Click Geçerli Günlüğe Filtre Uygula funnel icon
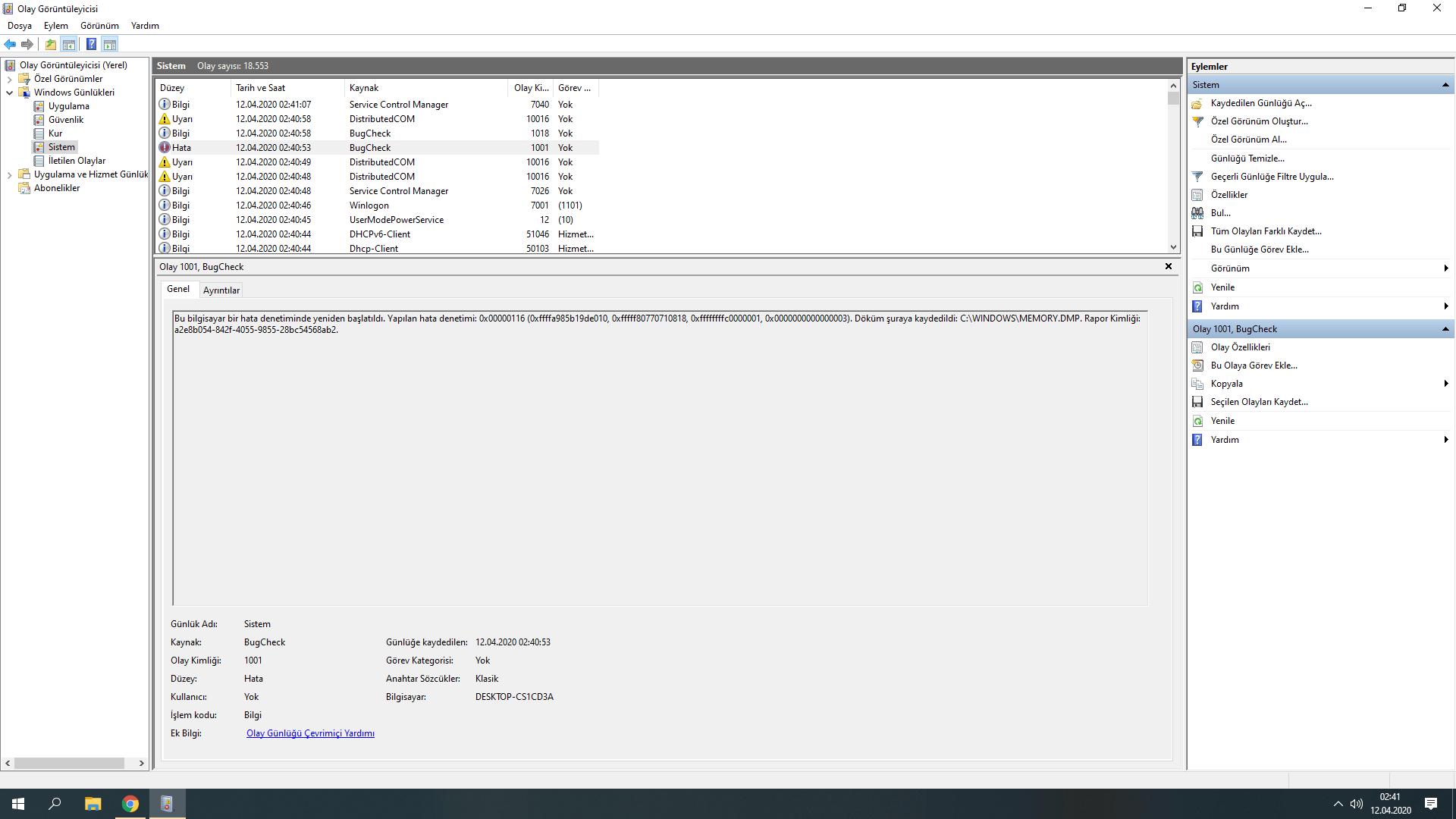Viewport: 1456px width, 819px height. [1197, 177]
